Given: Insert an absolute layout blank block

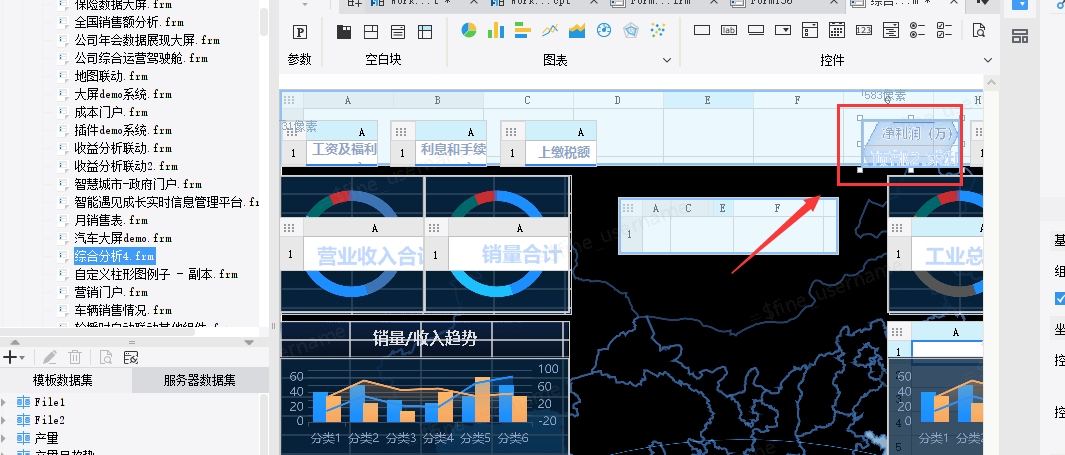Looking at the screenshot, I should (371, 31).
